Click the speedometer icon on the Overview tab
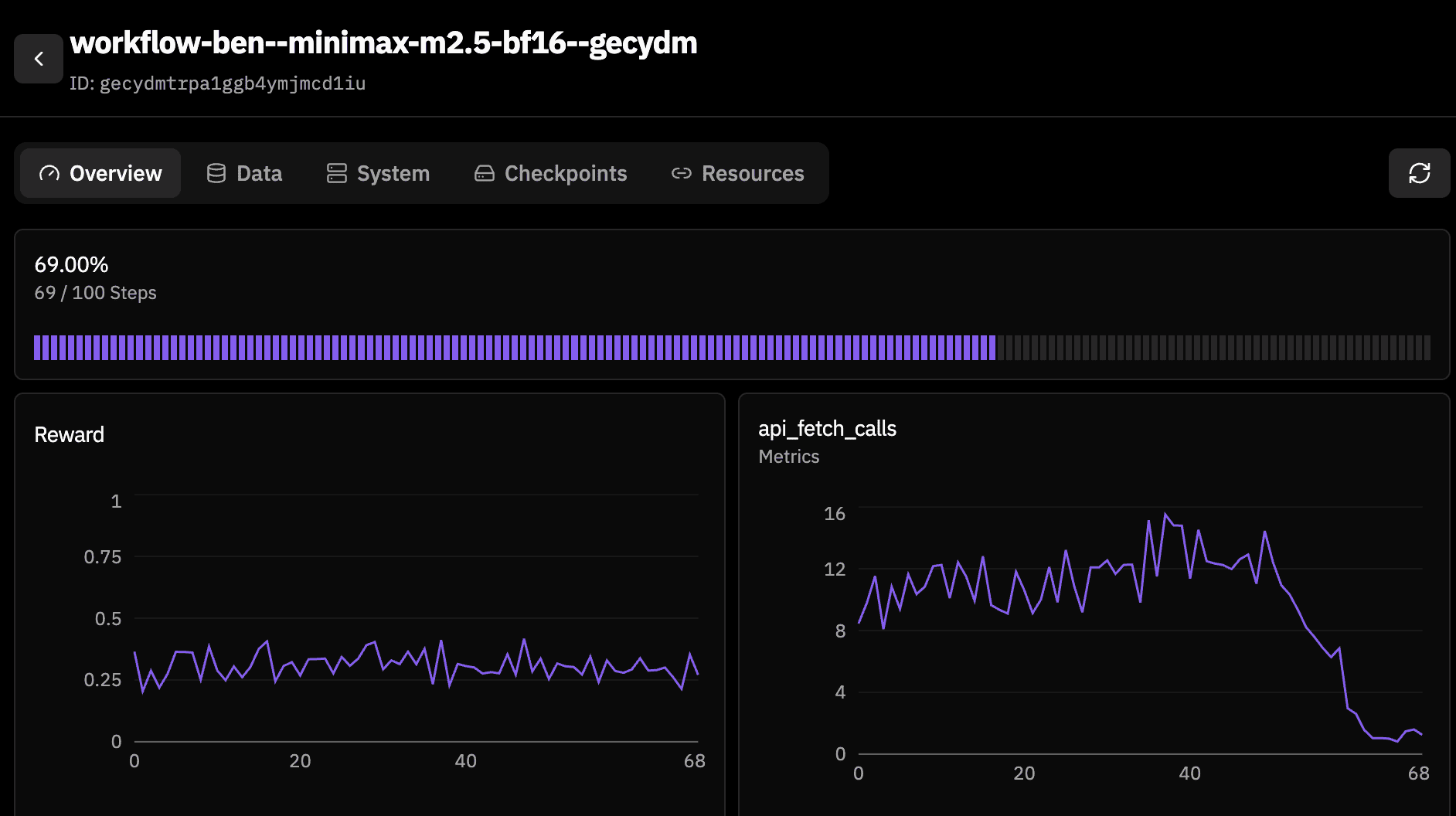The height and width of the screenshot is (816, 1456). coord(48,173)
